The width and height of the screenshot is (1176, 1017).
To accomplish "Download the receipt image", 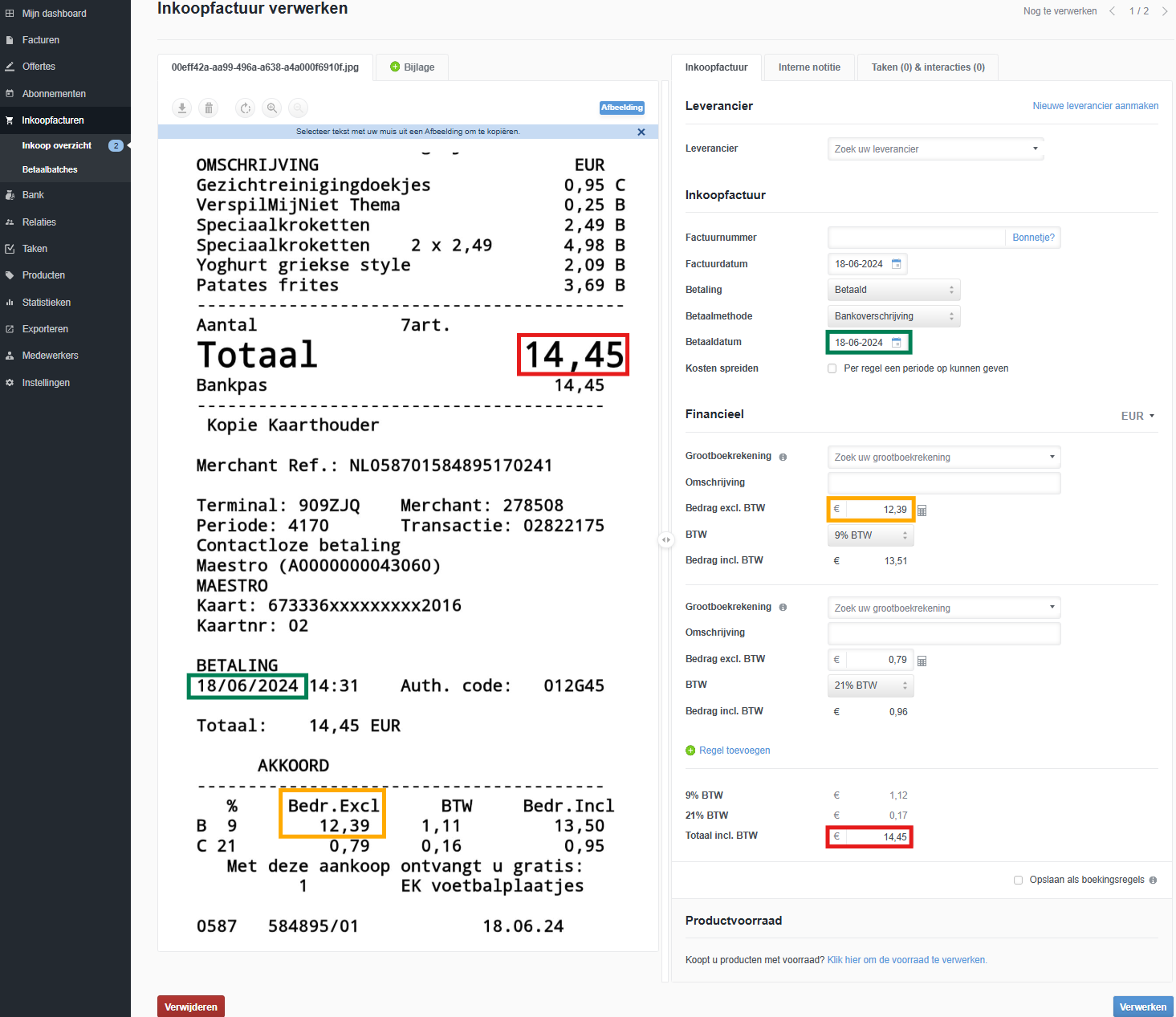I will [182, 108].
